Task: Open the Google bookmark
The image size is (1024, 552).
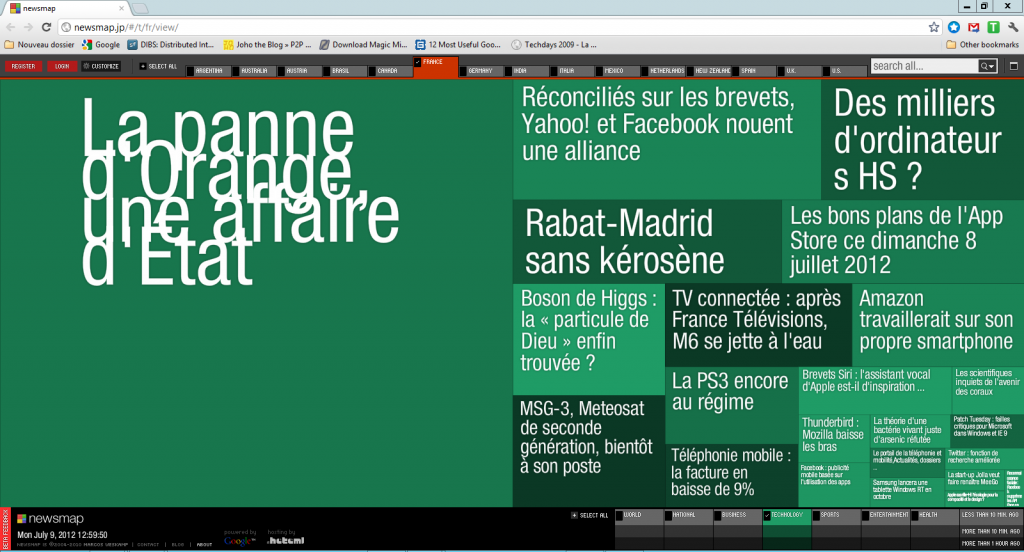Action: [x=101, y=44]
